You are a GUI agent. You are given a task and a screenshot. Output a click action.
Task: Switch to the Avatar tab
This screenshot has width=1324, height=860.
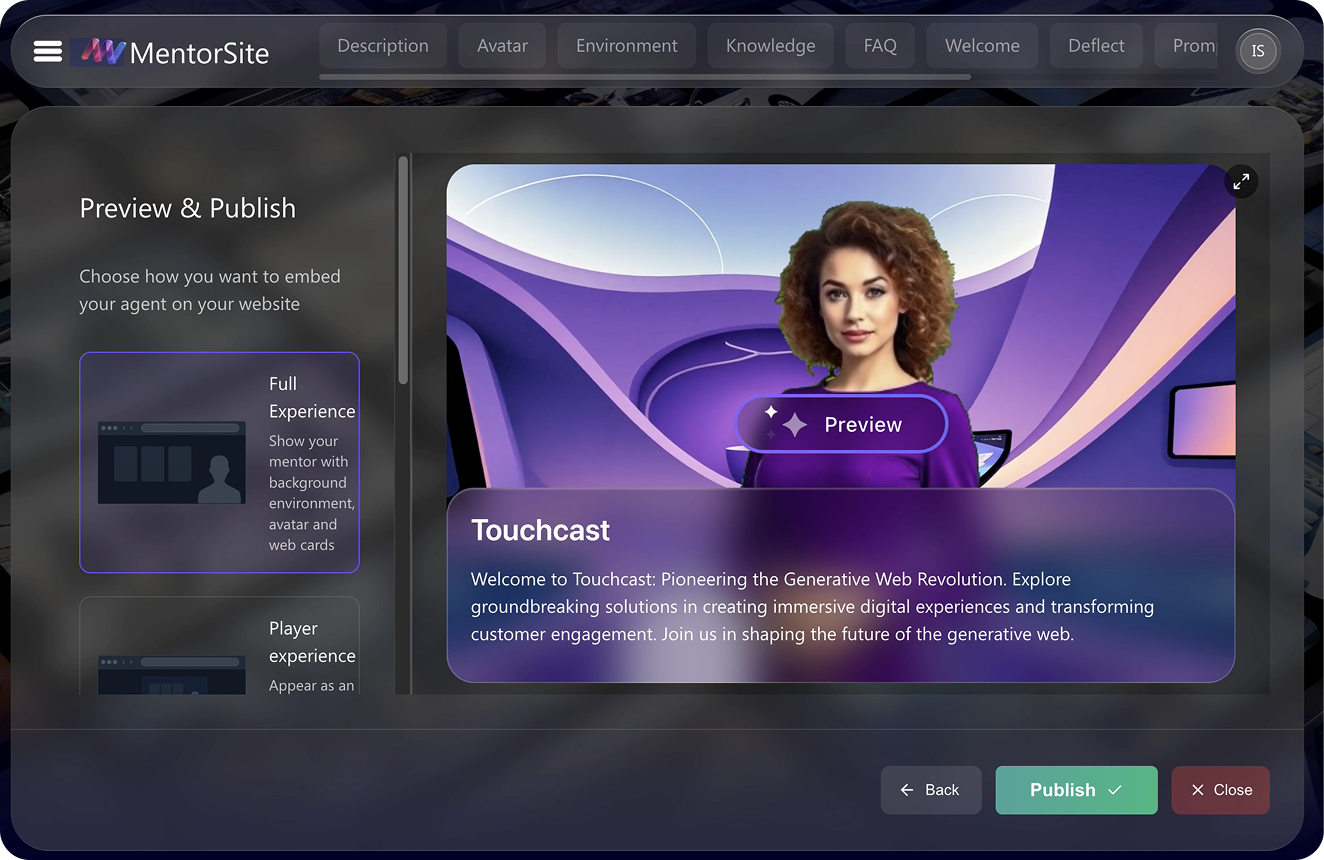tap(502, 46)
